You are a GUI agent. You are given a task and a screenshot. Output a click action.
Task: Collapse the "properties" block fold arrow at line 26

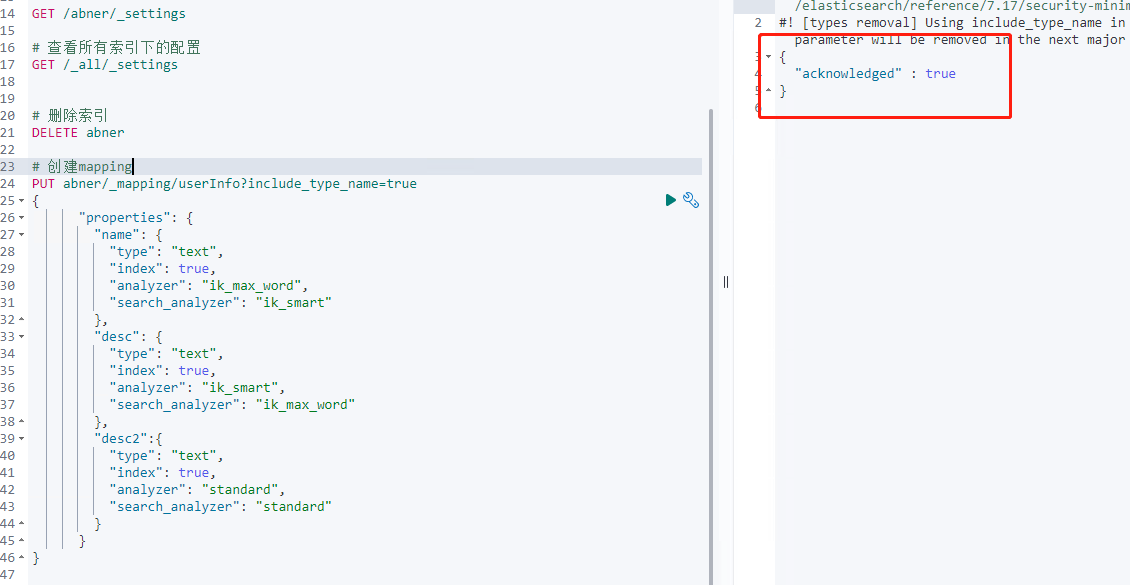(22, 218)
